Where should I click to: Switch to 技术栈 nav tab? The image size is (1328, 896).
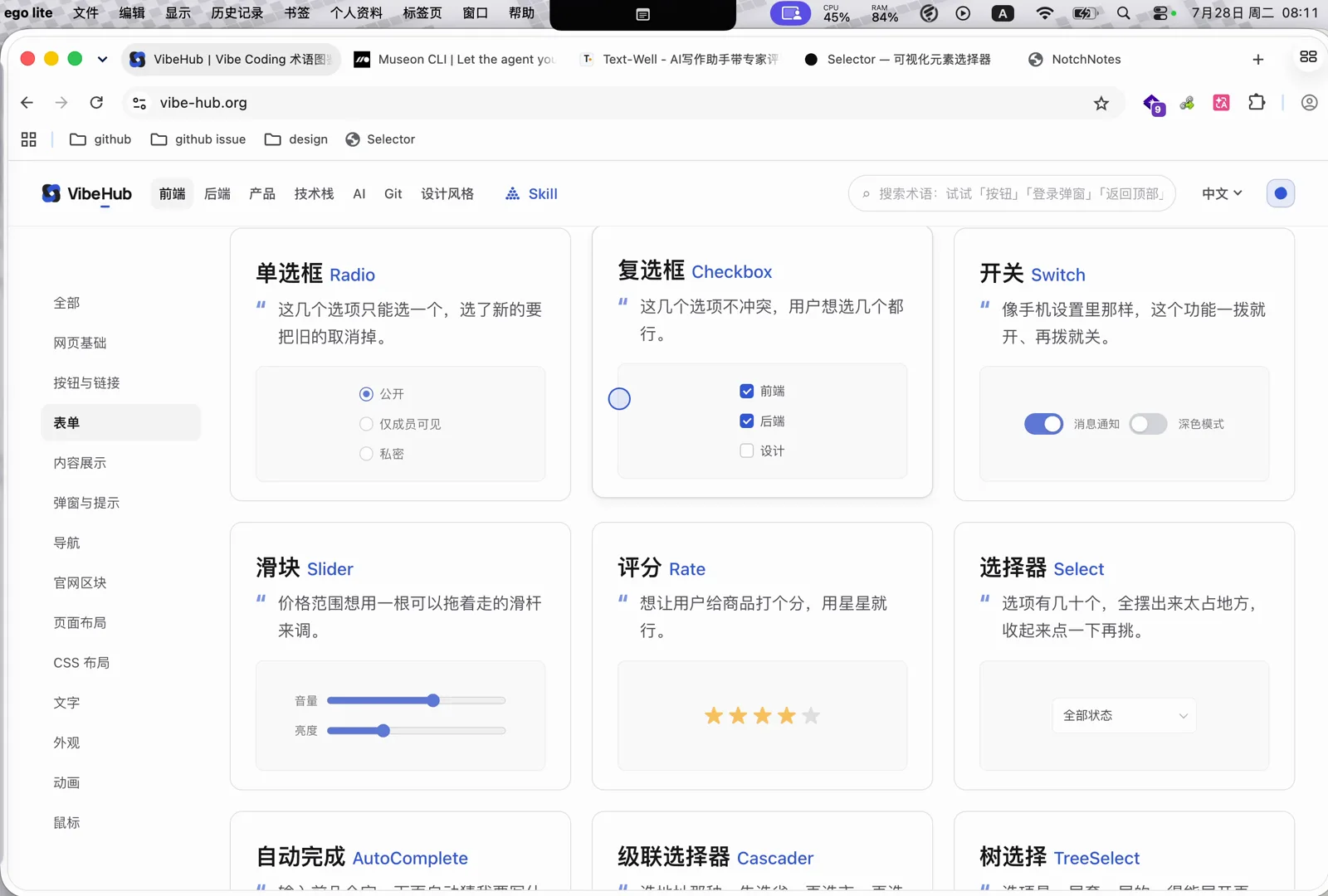coord(314,193)
